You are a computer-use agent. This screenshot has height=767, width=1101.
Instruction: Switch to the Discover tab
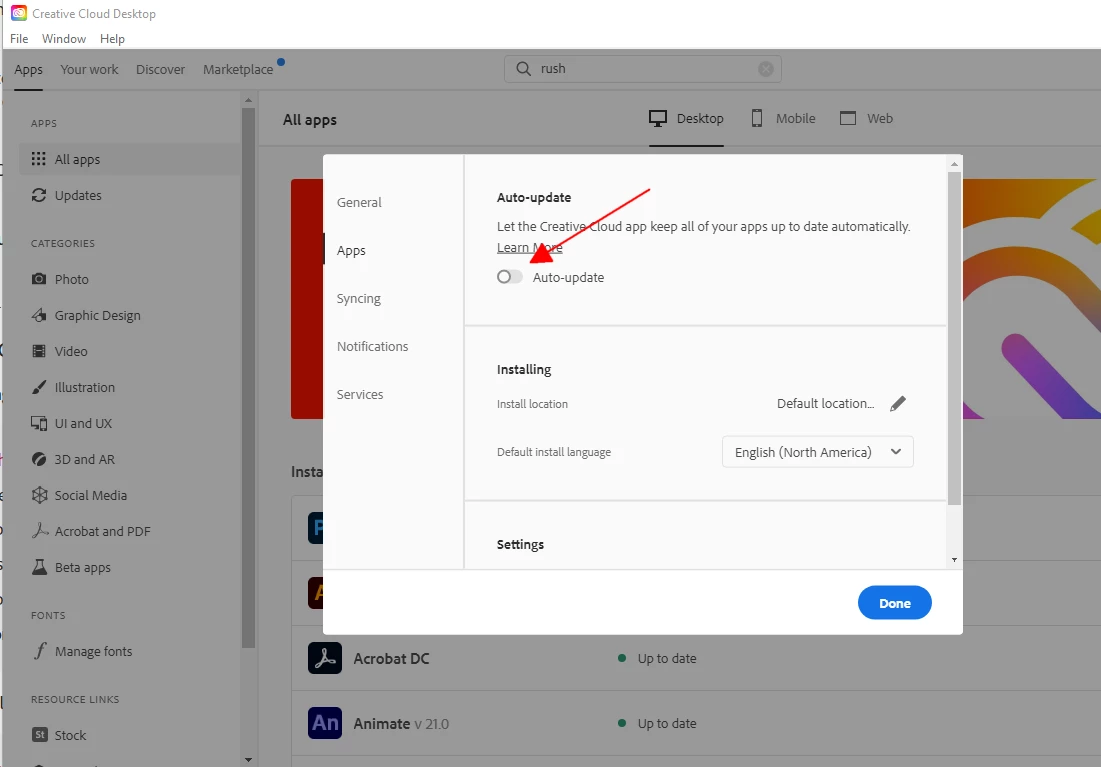[160, 70]
